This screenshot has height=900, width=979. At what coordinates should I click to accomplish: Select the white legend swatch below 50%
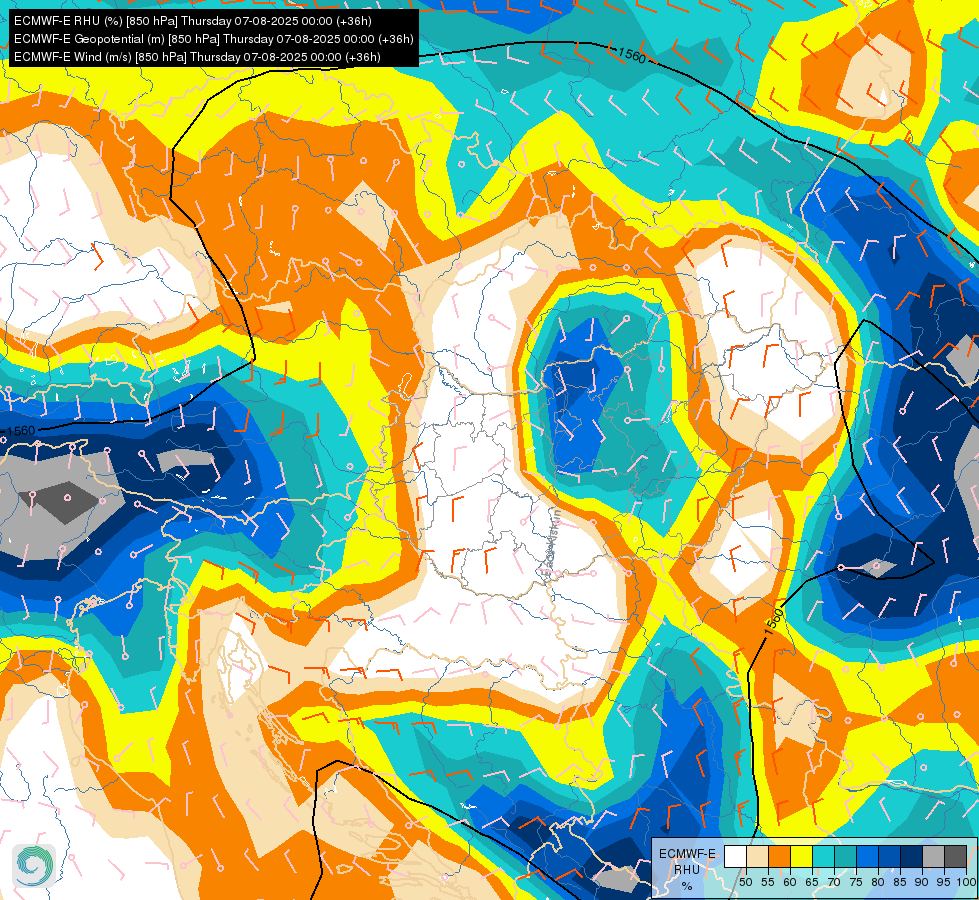pos(735,856)
